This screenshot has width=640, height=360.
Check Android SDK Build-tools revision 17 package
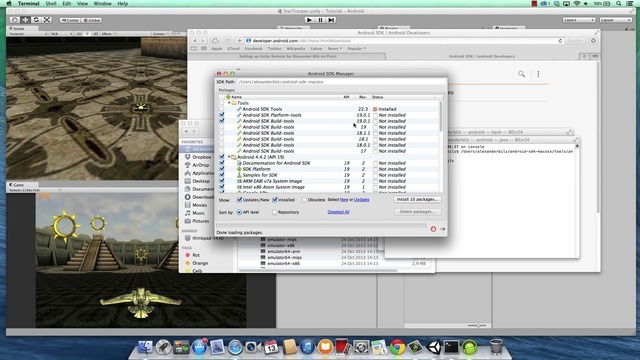click(222, 151)
